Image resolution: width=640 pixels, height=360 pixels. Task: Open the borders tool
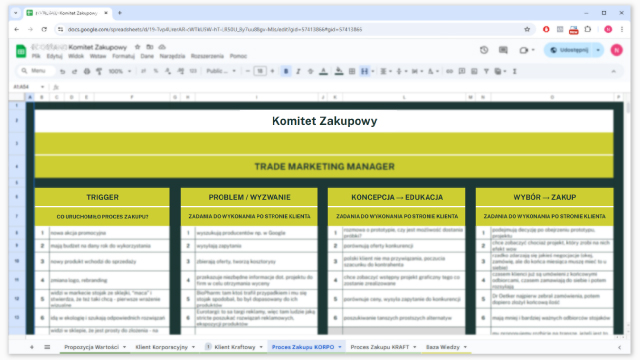tap(352, 71)
